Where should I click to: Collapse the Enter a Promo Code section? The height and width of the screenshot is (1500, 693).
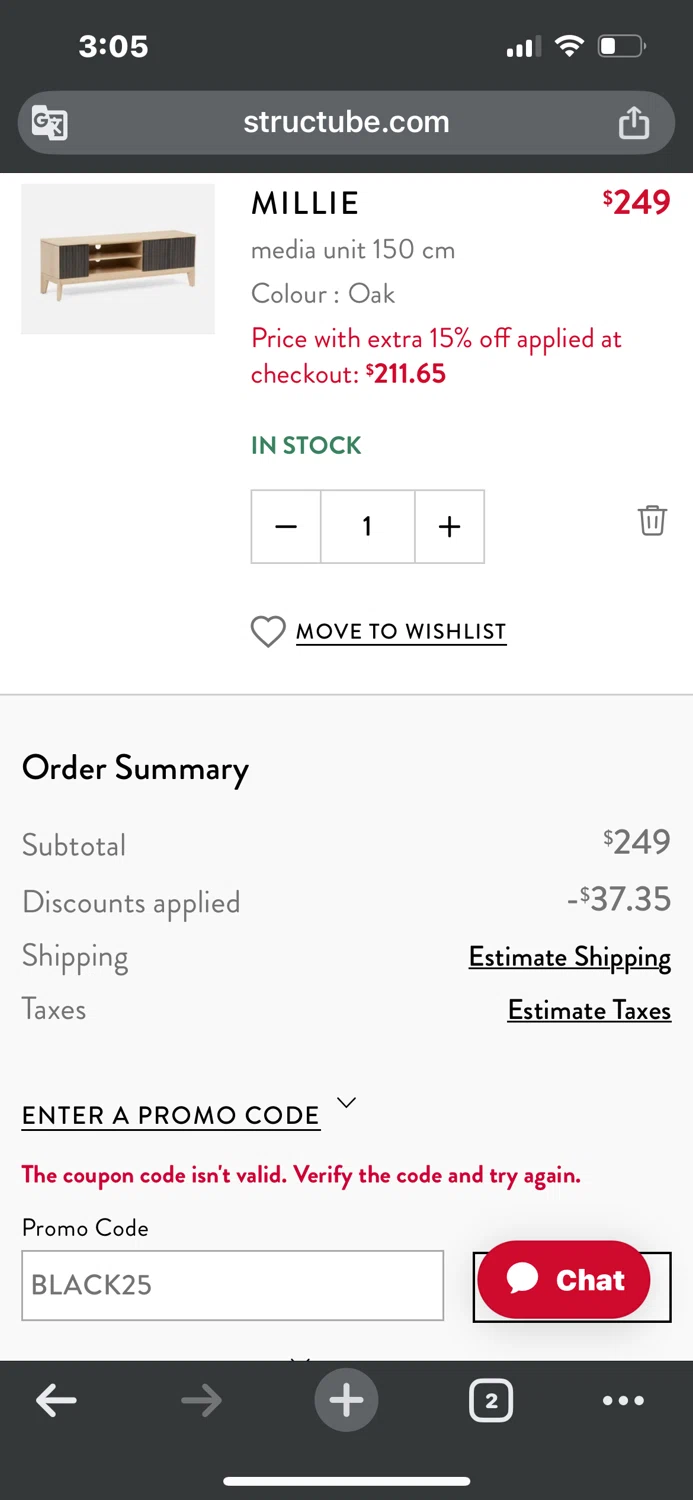[x=346, y=1103]
